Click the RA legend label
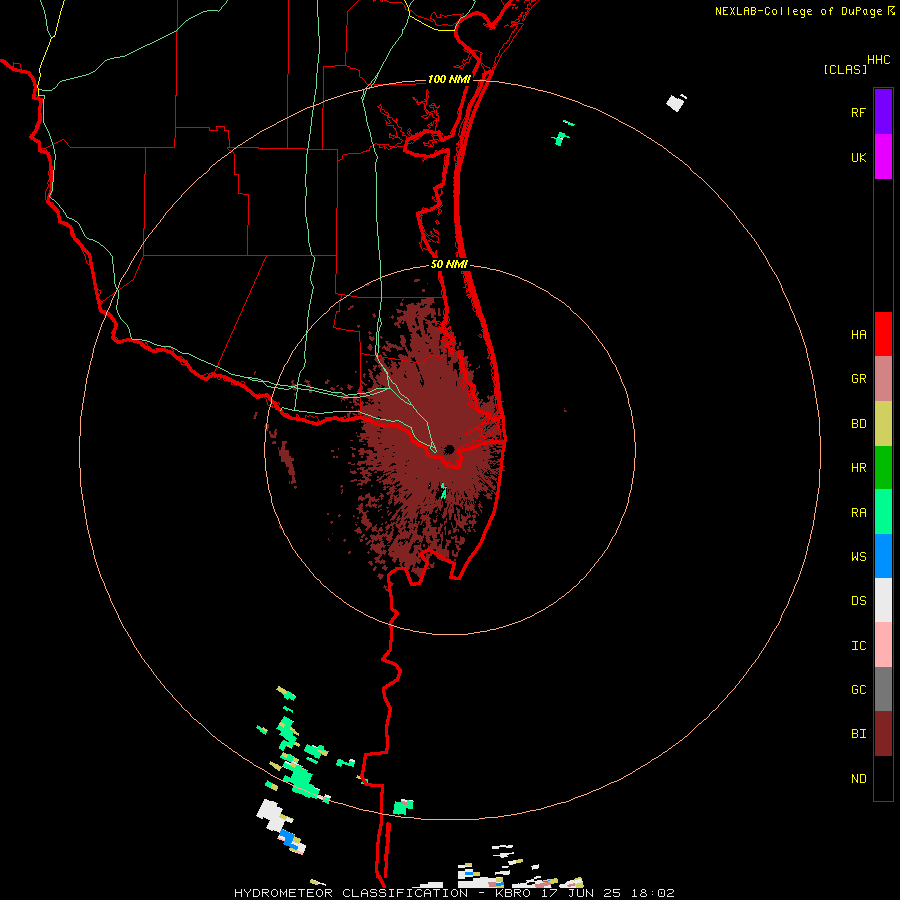 [x=858, y=513]
